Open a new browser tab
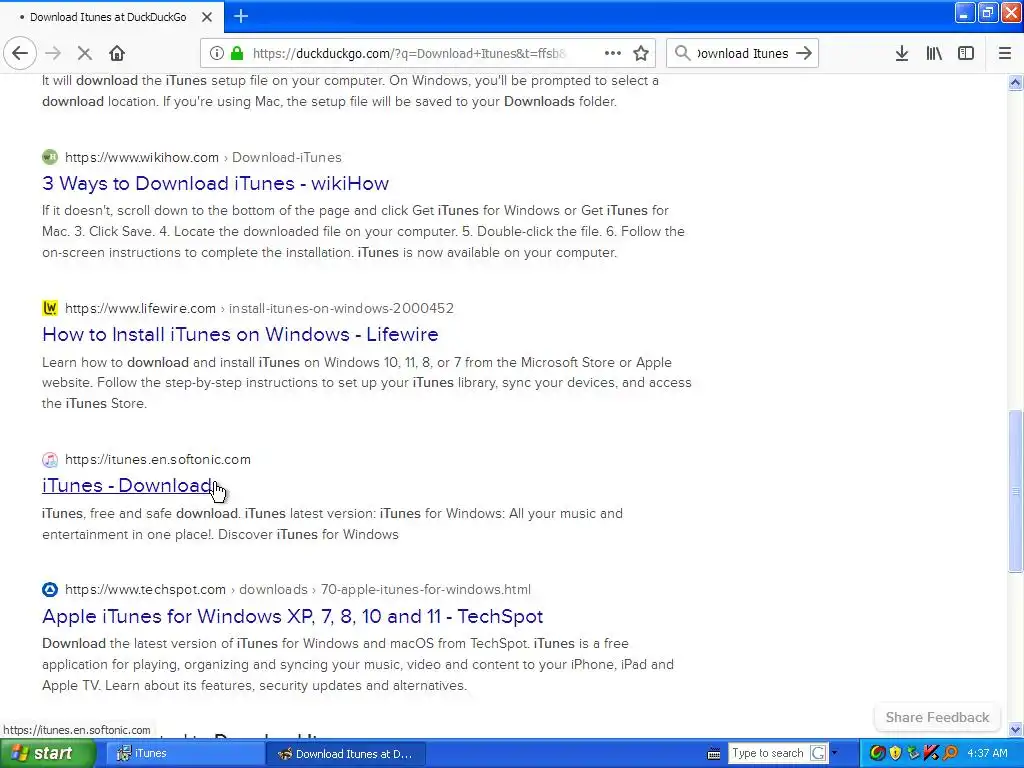 tap(241, 16)
